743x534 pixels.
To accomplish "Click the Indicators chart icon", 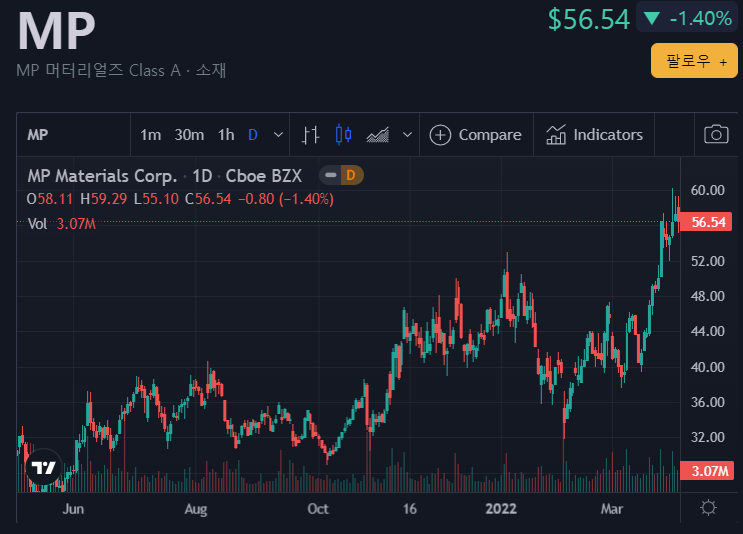I will click(556, 135).
